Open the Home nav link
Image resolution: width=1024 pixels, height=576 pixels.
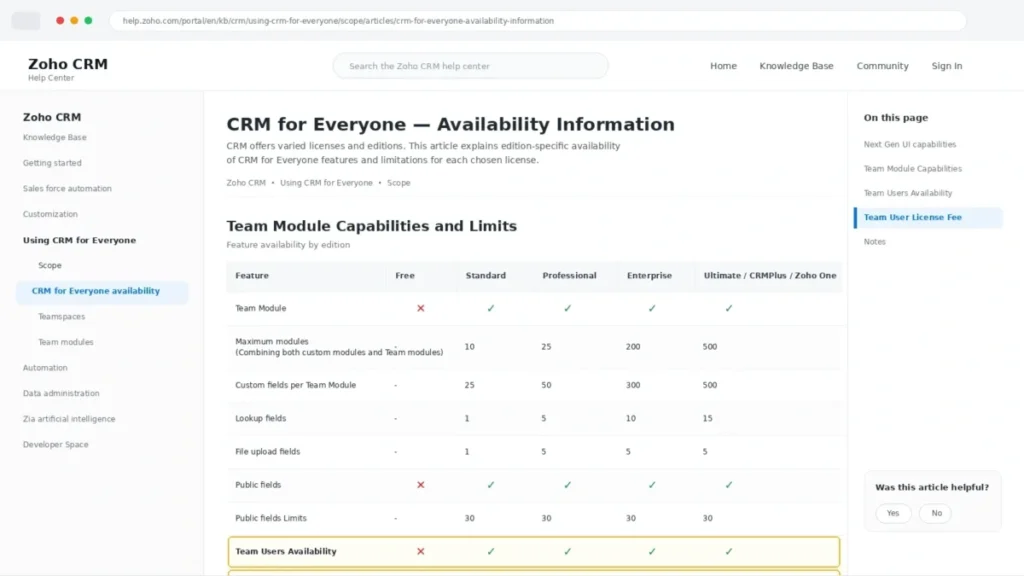723,66
